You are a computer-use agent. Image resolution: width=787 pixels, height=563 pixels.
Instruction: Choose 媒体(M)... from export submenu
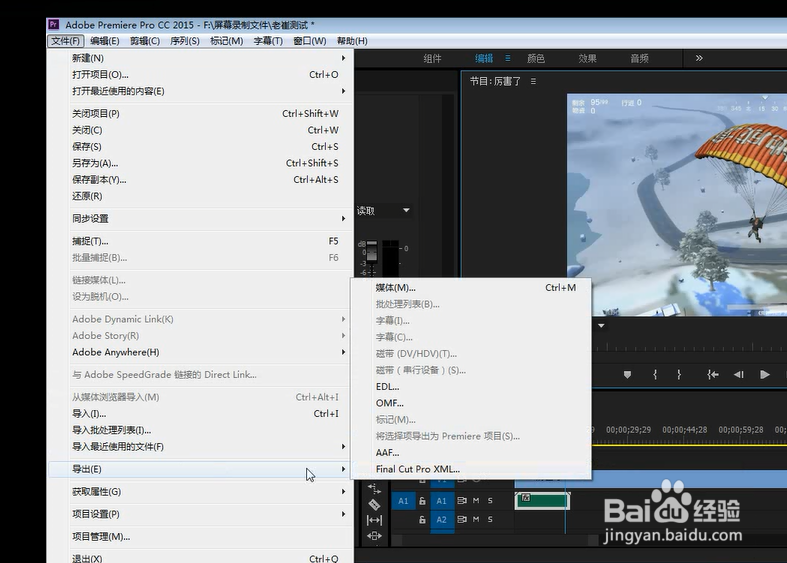(x=472, y=288)
